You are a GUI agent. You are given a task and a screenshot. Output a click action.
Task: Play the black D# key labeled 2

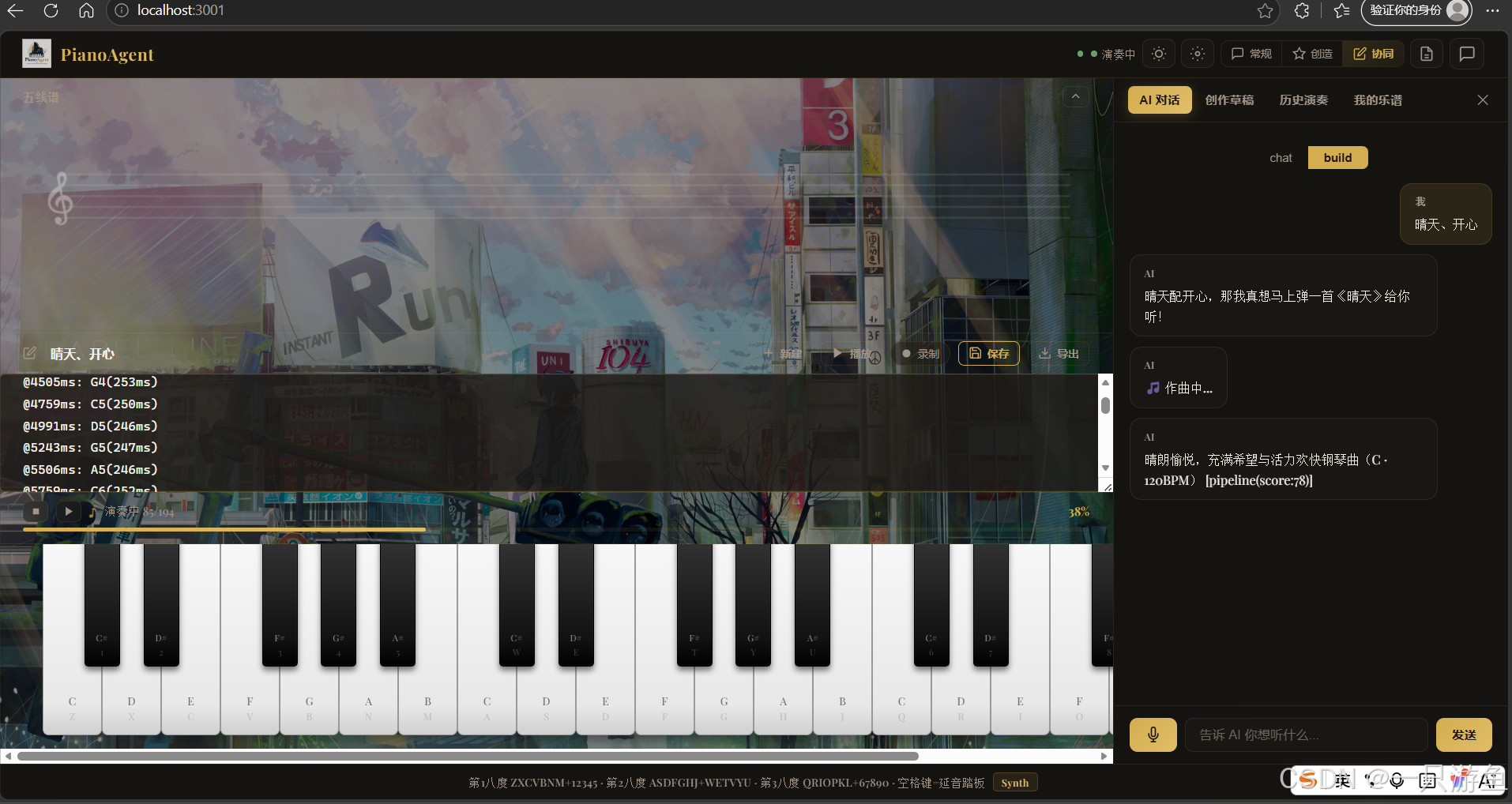click(x=161, y=604)
